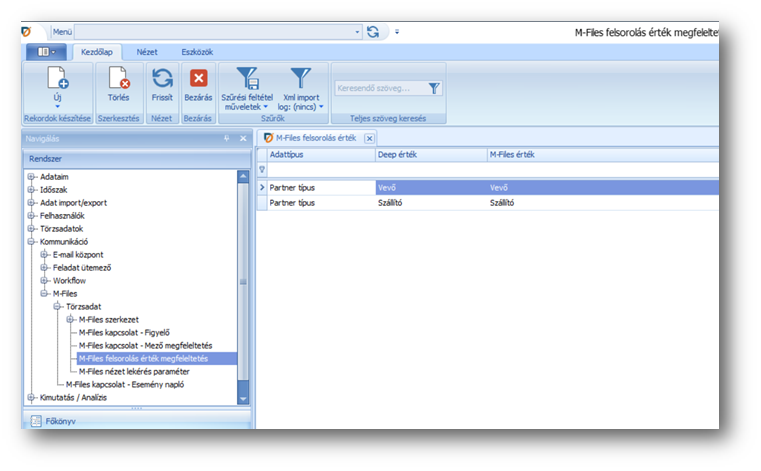Click the Xml import log filter icon
The width and height of the screenshot is (761, 471).
pyautogui.click(x=299, y=78)
